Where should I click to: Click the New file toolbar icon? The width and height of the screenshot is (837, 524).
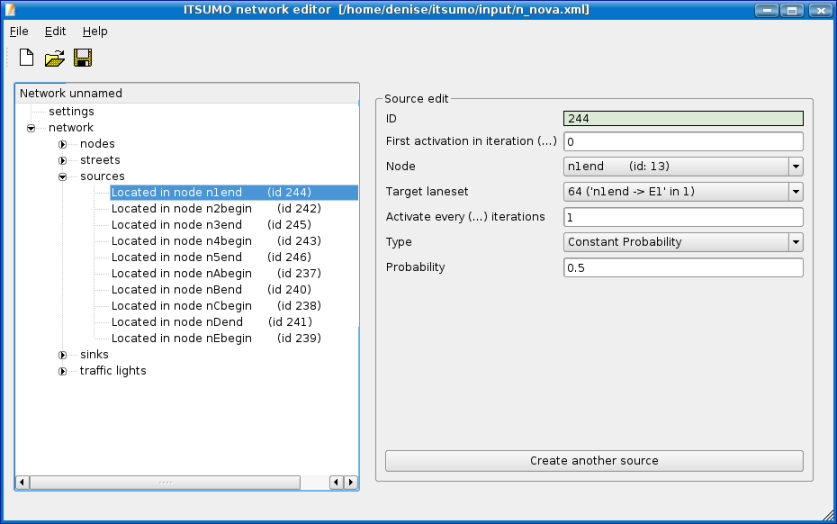pyautogui.click(x=27, y=58)
